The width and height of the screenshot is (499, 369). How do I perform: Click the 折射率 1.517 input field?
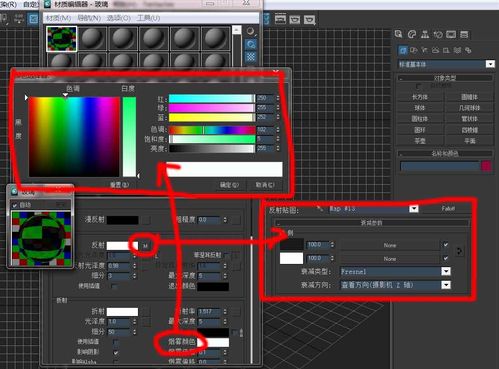point(209,312)
